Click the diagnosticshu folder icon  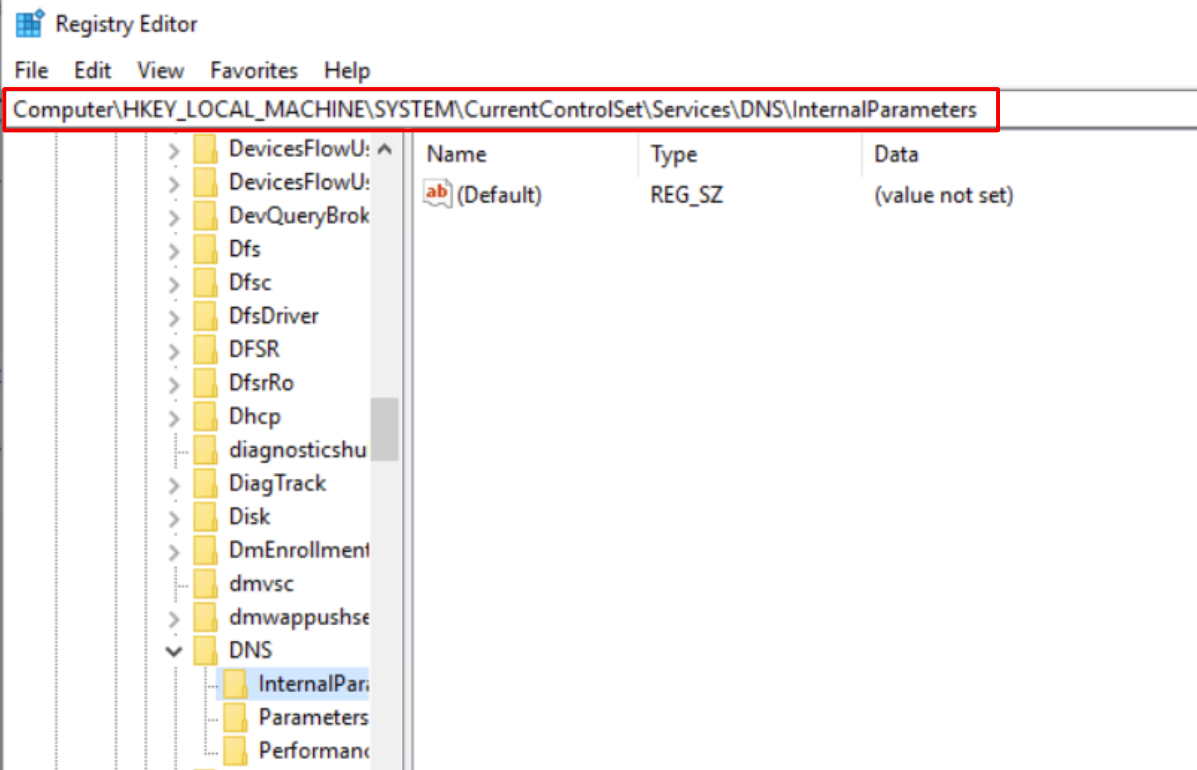(x=205, y=450)
